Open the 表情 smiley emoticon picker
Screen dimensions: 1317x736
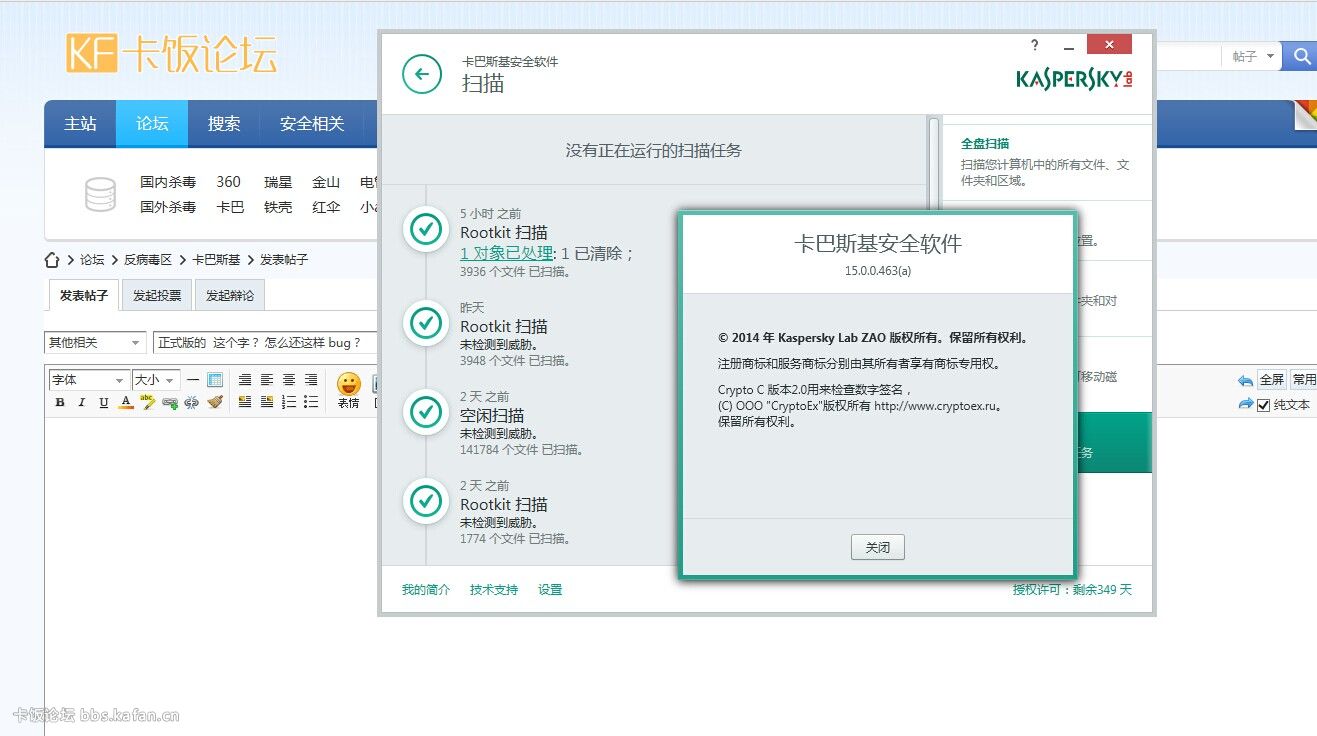pos(348,390)
